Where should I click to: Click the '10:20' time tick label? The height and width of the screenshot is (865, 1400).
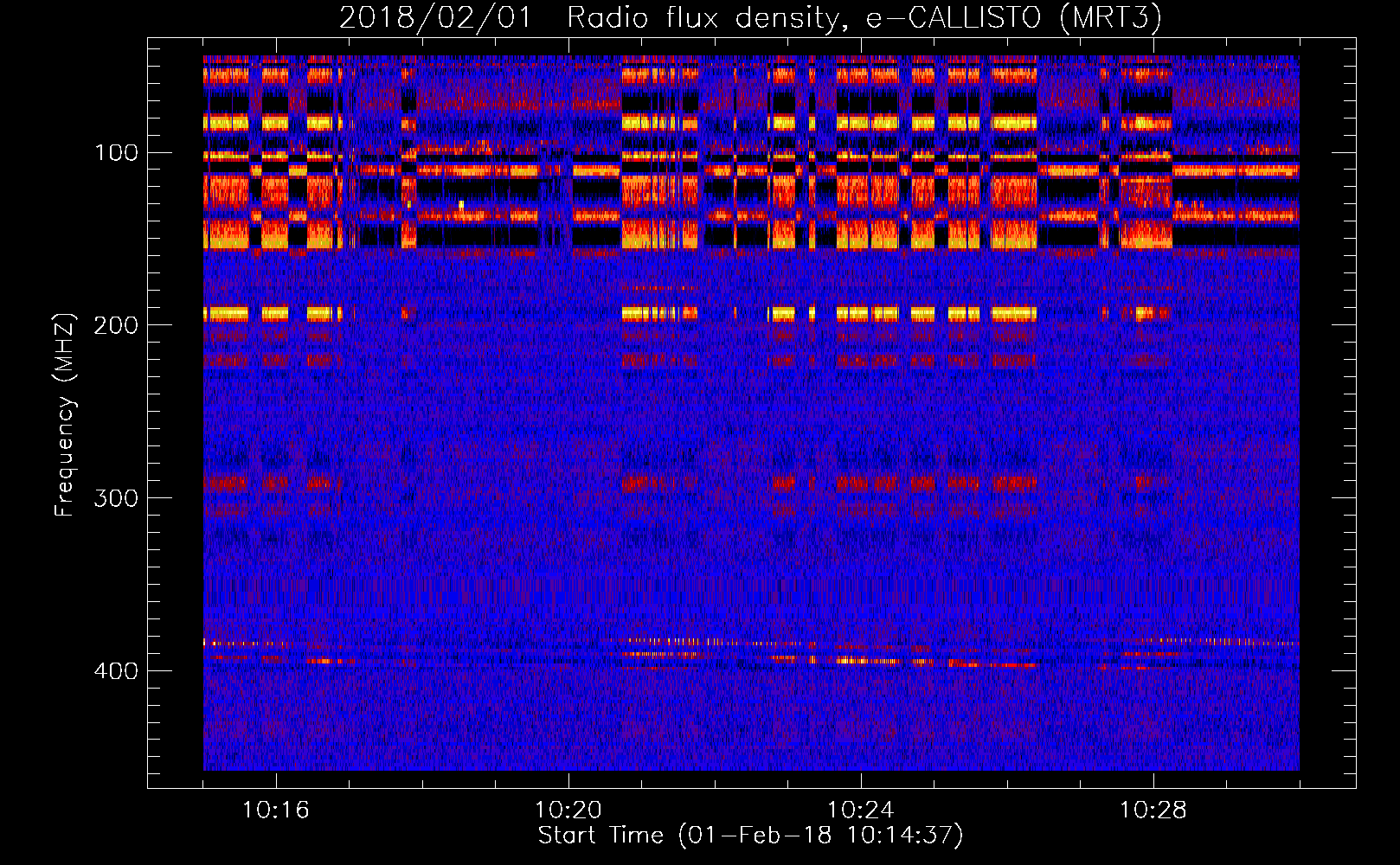pos(568,811)
